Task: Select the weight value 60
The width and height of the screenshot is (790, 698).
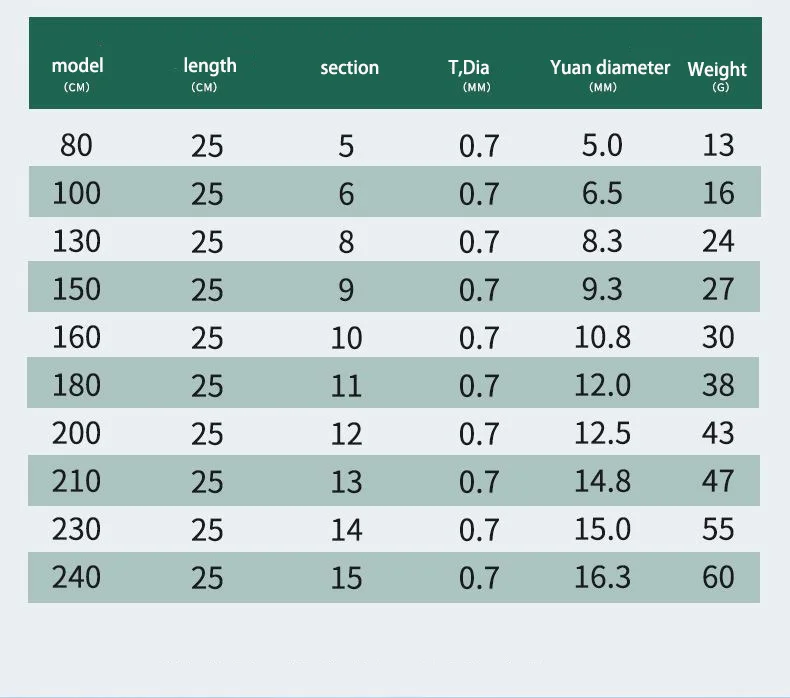Action: pos(718,577)
